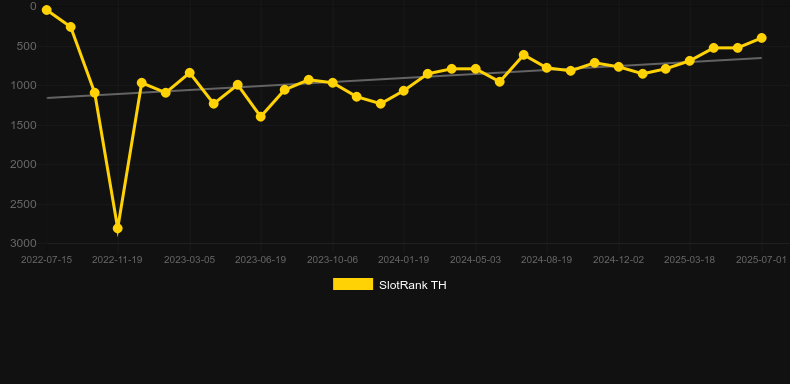Click the gray trend line's right end
The width and height of the screenshot is (790, 384).
(760, 58)
